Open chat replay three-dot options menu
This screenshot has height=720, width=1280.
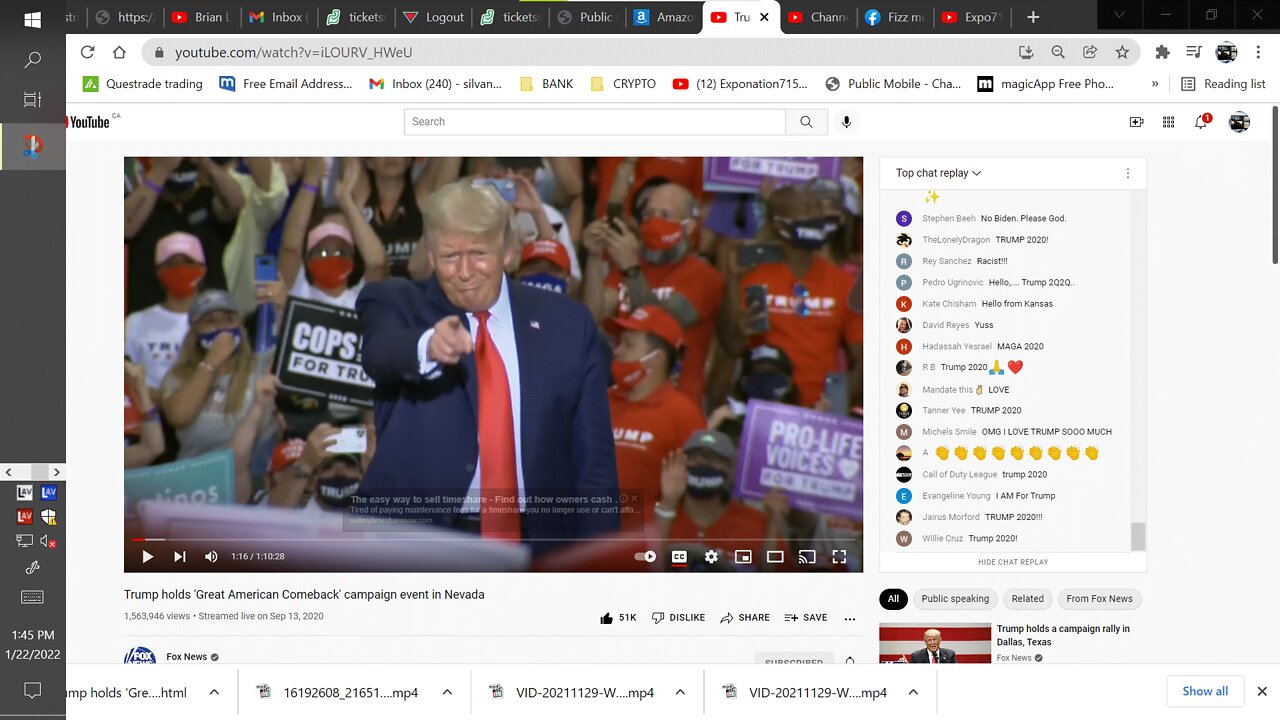[1128, 173]
